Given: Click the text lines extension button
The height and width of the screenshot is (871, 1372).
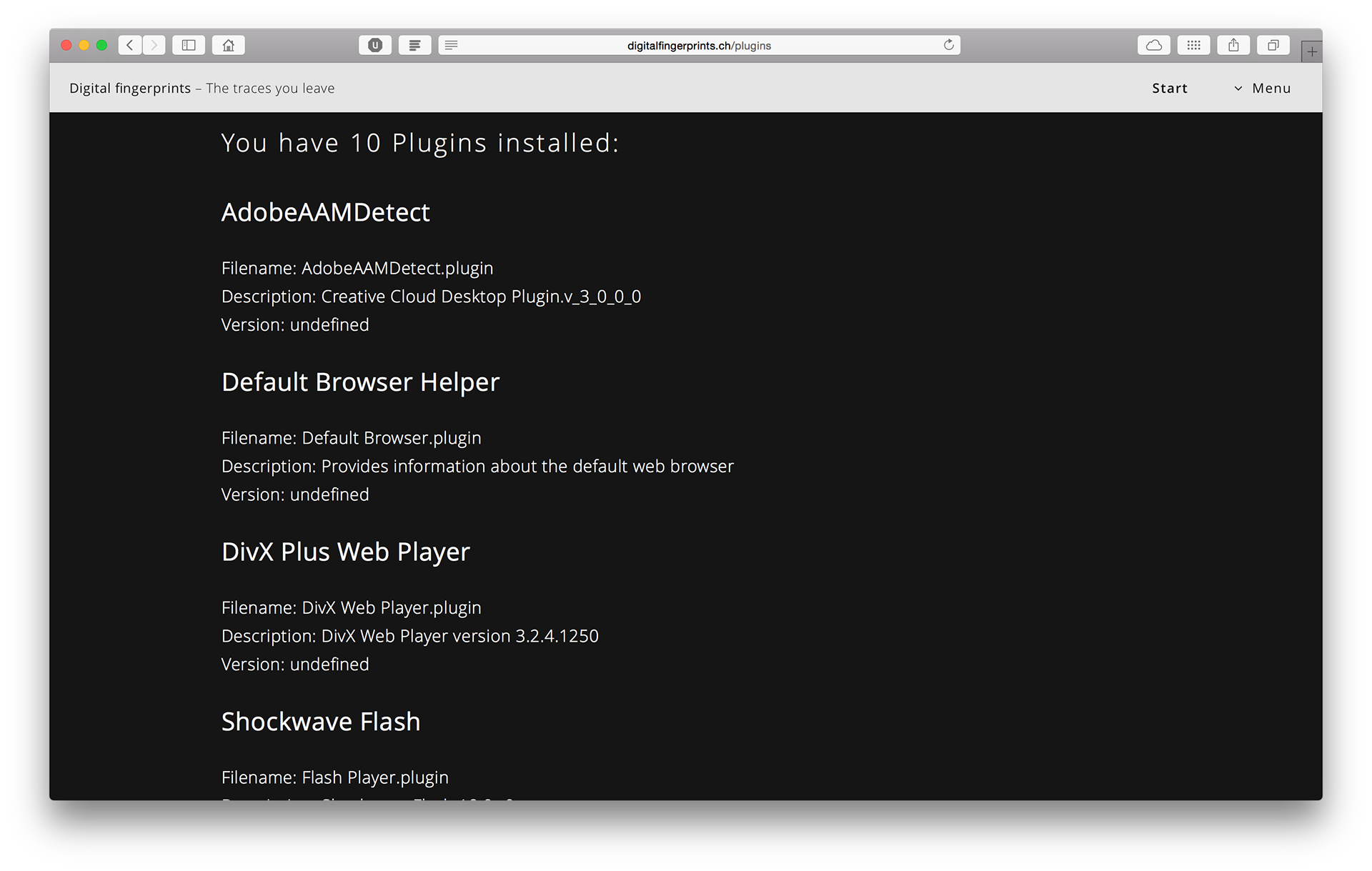Looking at the screenshot, I should point(414,45).
